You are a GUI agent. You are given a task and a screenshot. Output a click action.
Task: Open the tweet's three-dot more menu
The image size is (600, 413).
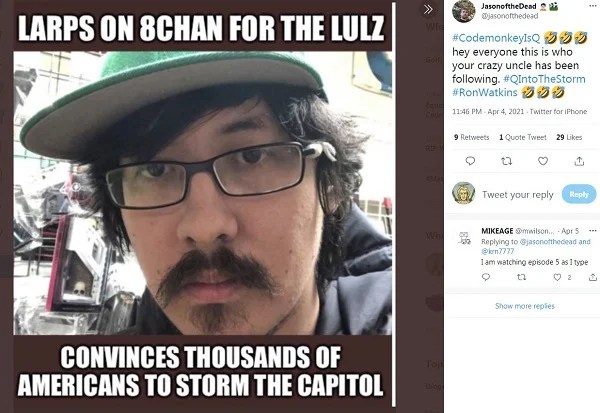point(592,6)
